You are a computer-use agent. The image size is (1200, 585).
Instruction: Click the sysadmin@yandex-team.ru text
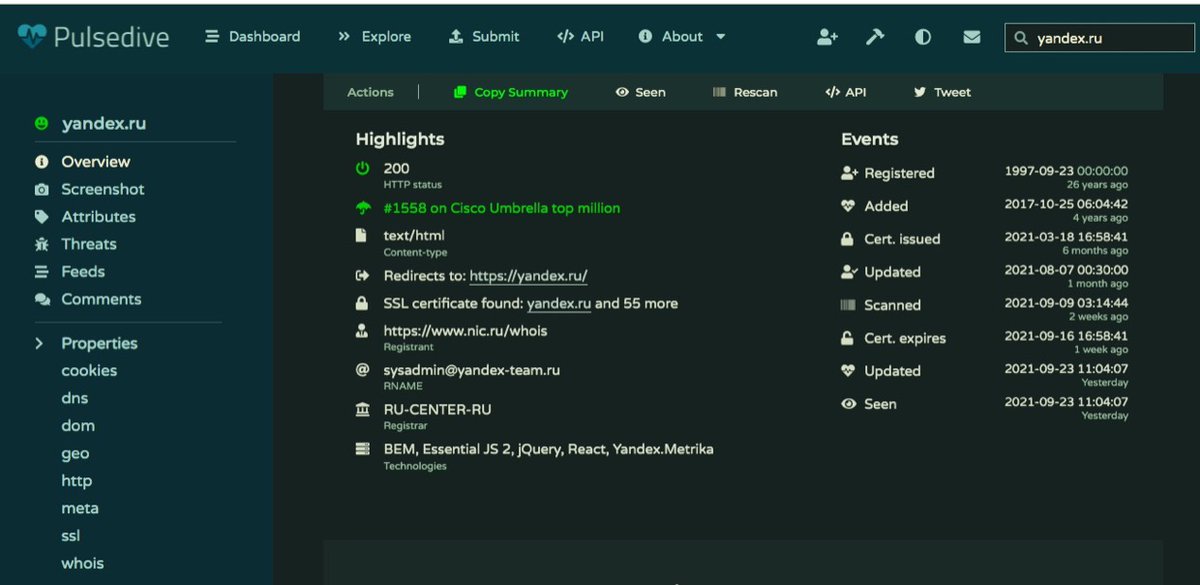coord(472,370)
